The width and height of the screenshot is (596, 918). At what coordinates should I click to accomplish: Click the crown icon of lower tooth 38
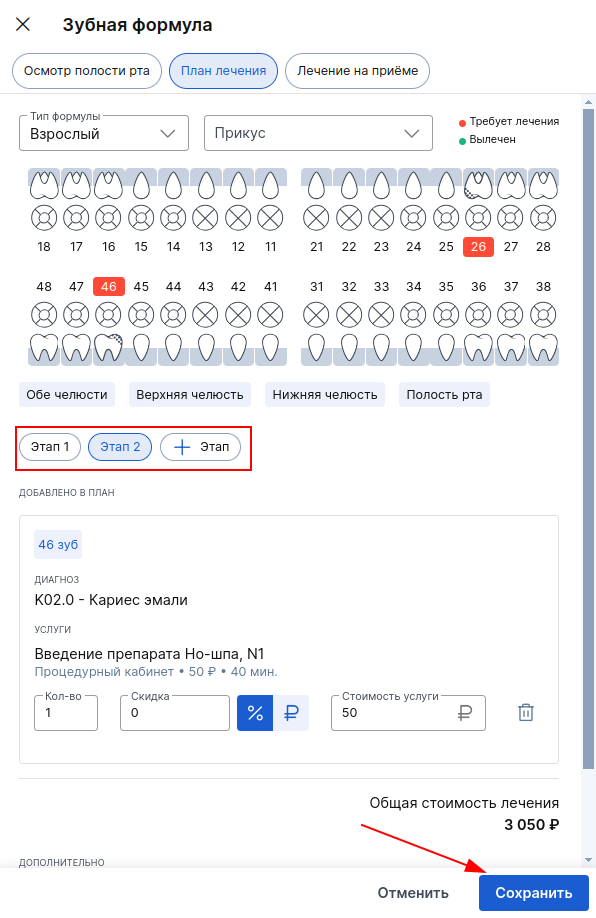coord(543,348)
